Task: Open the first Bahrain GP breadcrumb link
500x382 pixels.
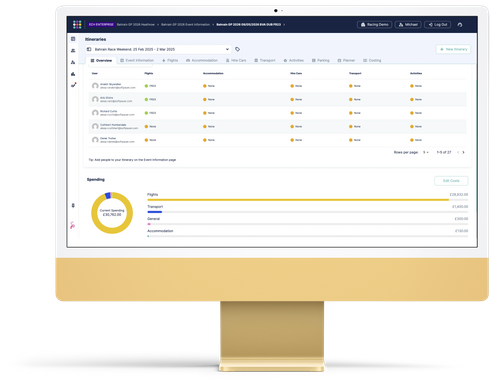Action: pyautogui.click(x=136, y=25)
